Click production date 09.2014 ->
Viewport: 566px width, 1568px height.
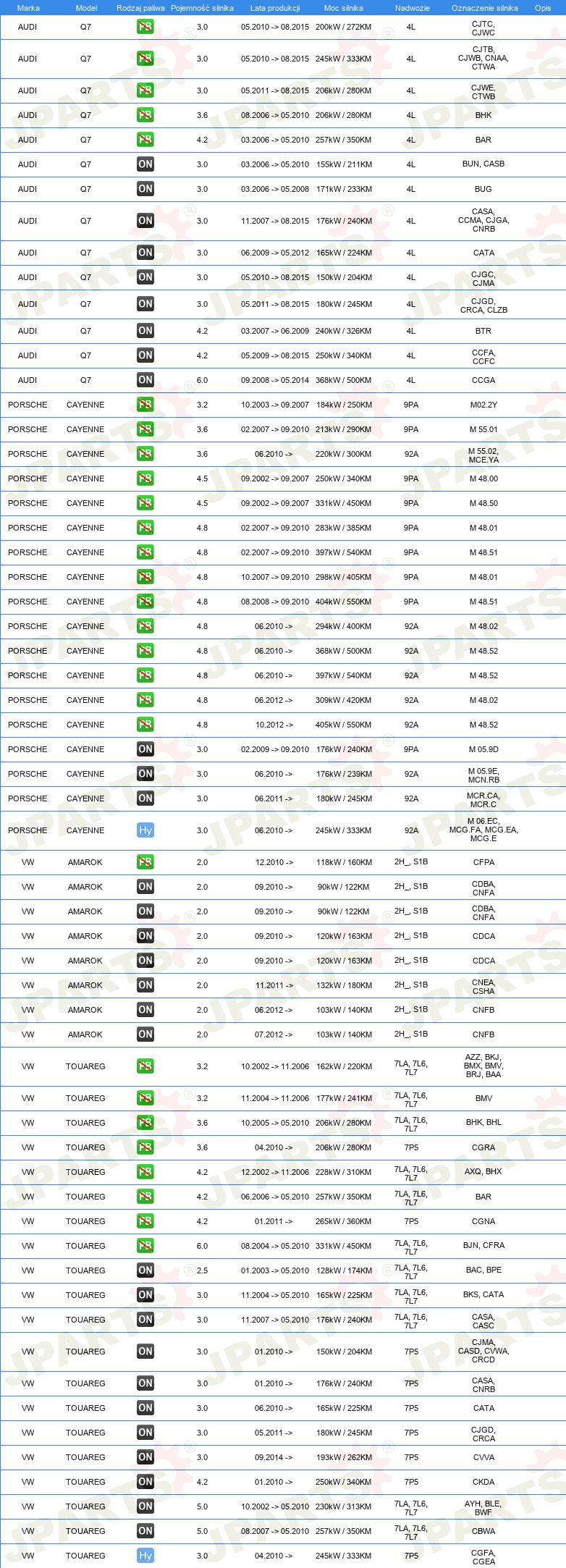click(274, 1457)
